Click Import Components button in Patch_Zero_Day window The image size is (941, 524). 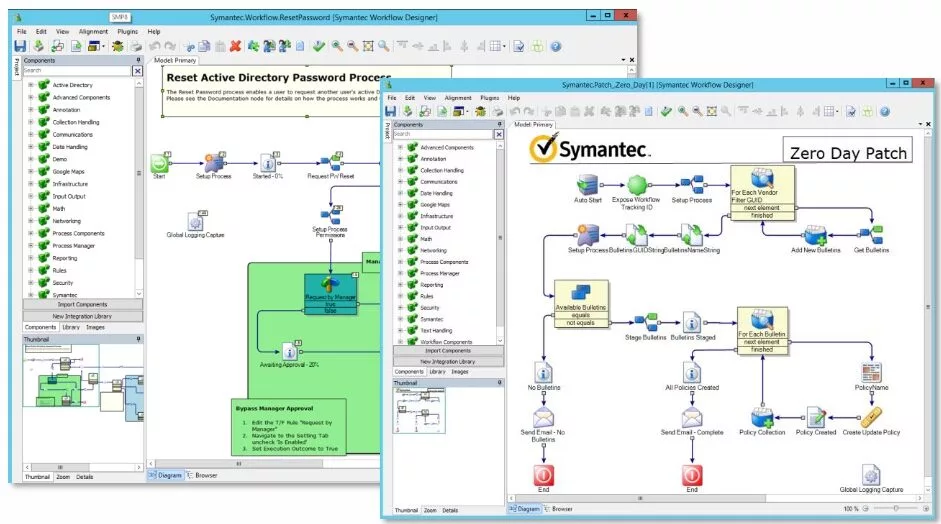[x=447, y=351]
